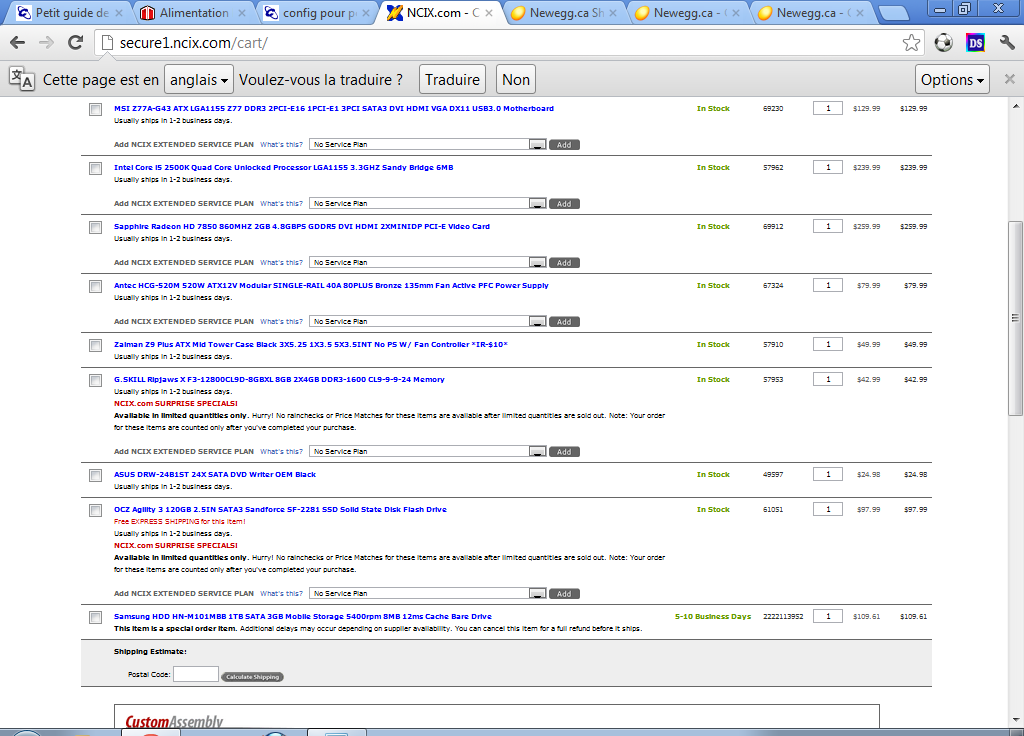This screenshot has height=736, width=1024.
Task: Bookmark this page with the star icon
Action: pos(911,43)
